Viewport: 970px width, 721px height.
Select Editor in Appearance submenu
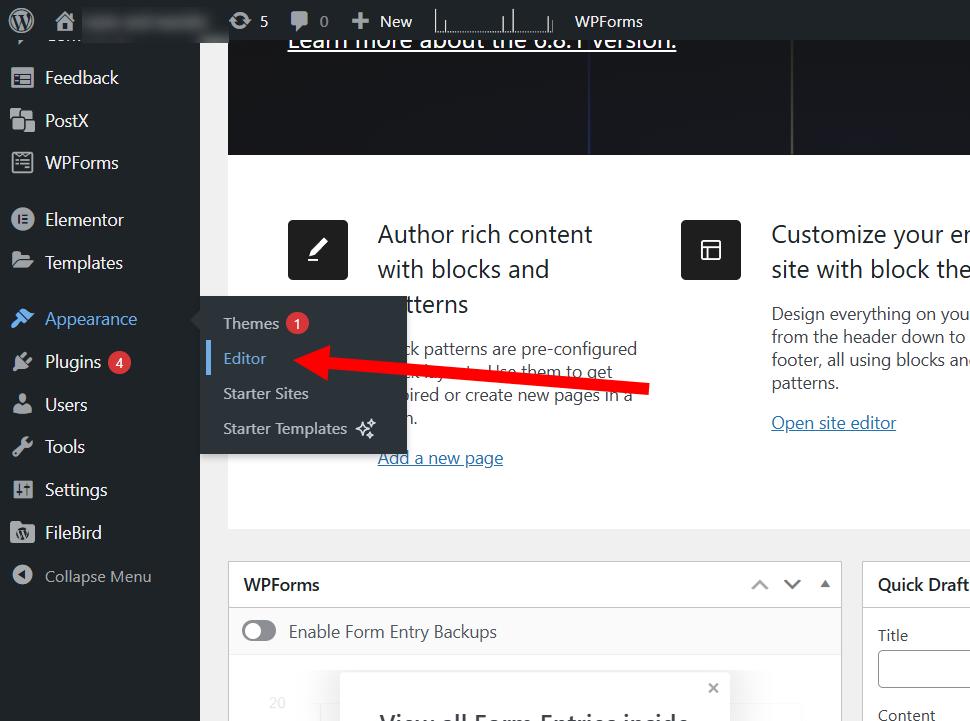(x=244, y=358)
